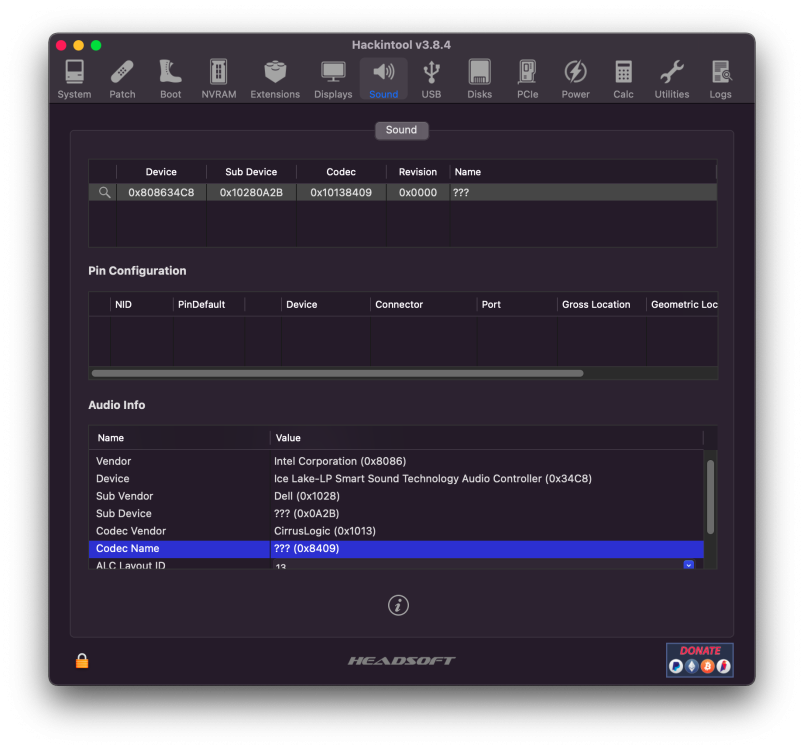Open the Patch section
Image resolution: width=804 pixels, height=750 pixels.
click(x=122, y=79)
